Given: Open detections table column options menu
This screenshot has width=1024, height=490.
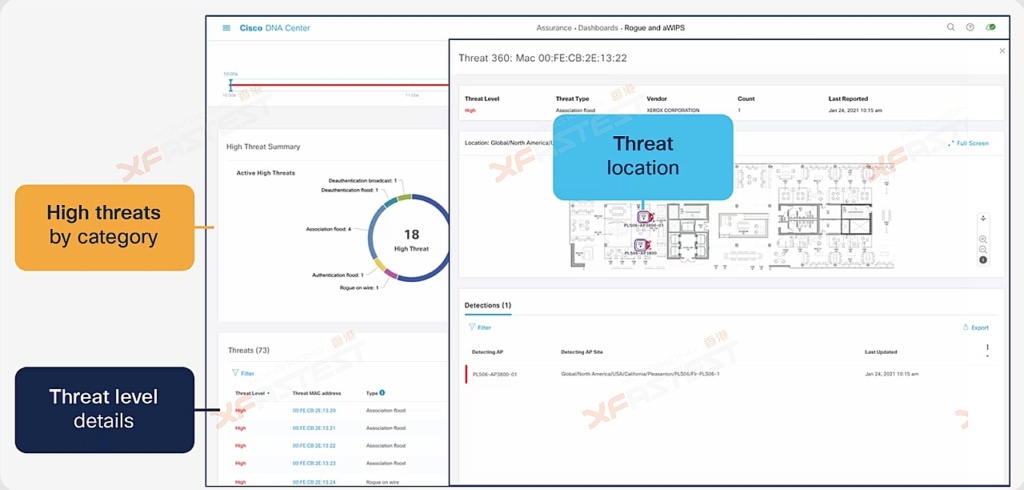Looking at the screenshot, I should [987, 351].
